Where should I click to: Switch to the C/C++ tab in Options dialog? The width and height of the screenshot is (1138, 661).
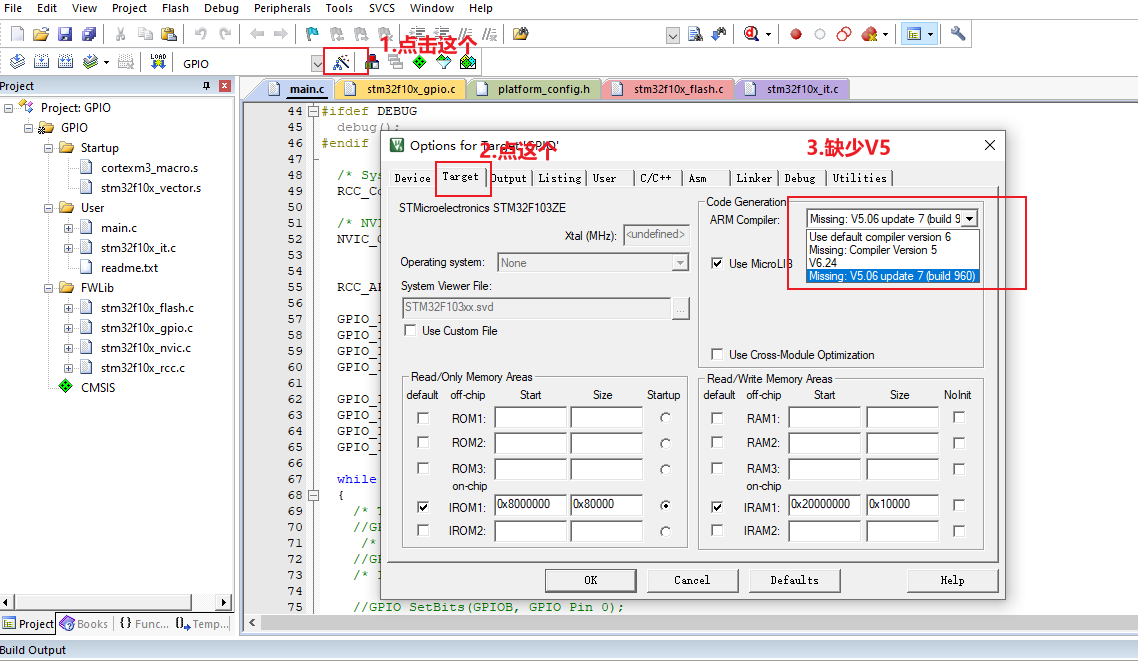point(655,178)
